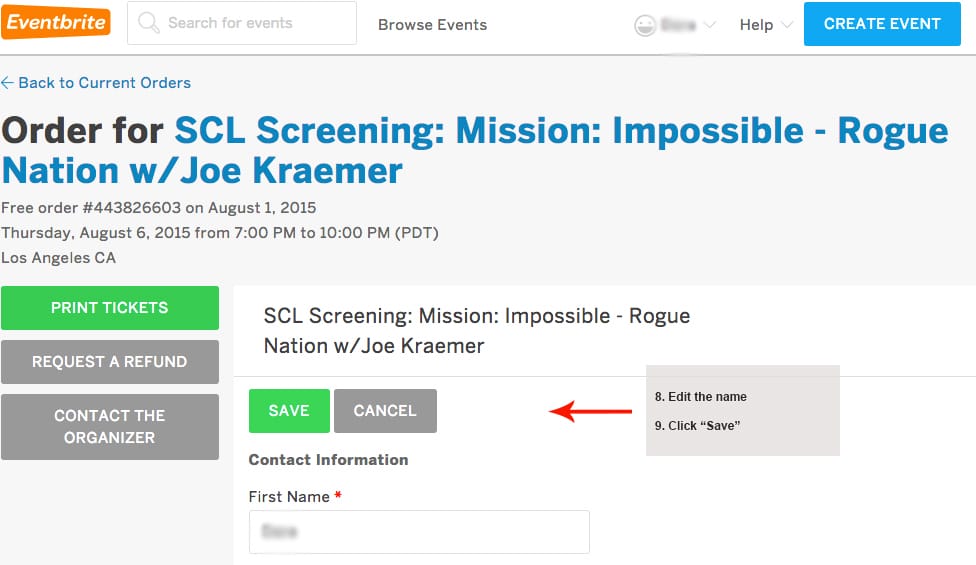Focus the Search for events field
This screenshot has height=565, width=976.
255,23
